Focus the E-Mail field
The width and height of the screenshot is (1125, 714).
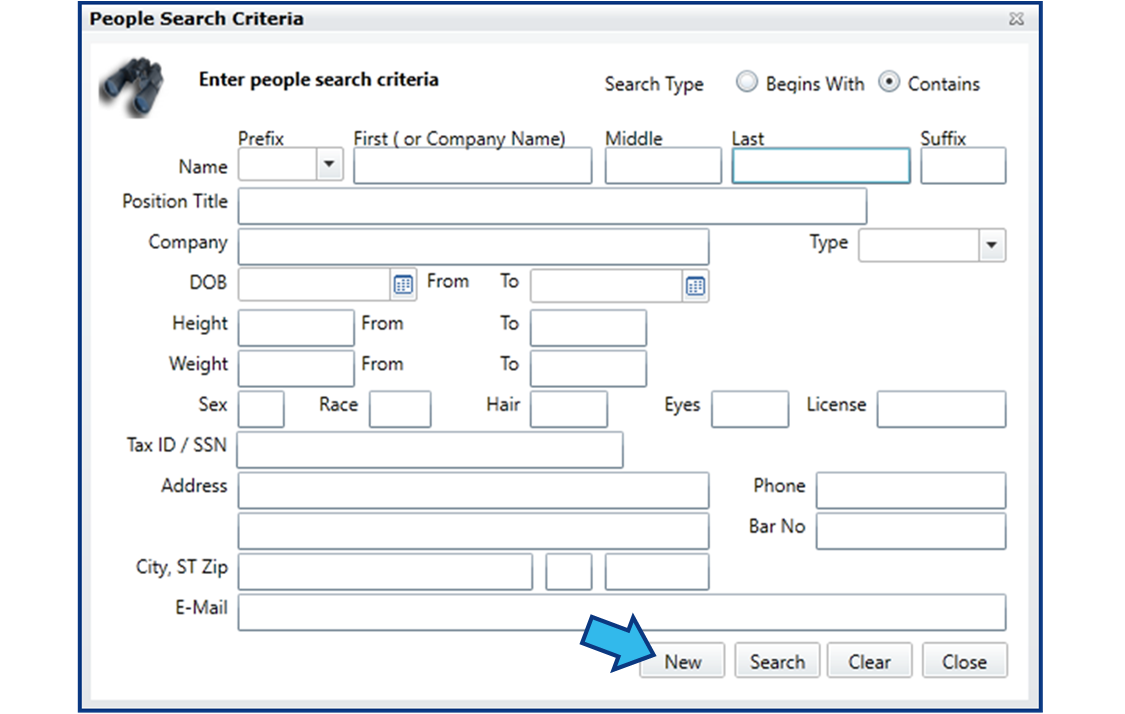click(x=622, y=612)
